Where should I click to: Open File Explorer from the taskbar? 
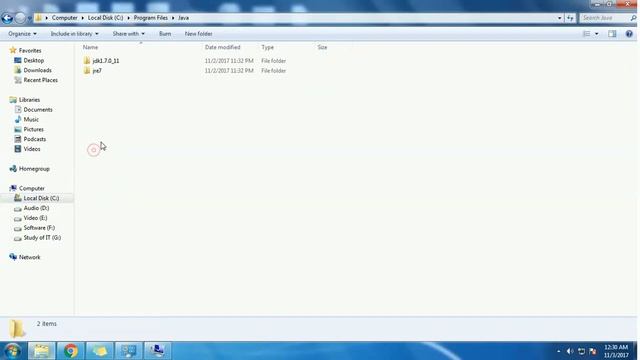pos(41,351)
